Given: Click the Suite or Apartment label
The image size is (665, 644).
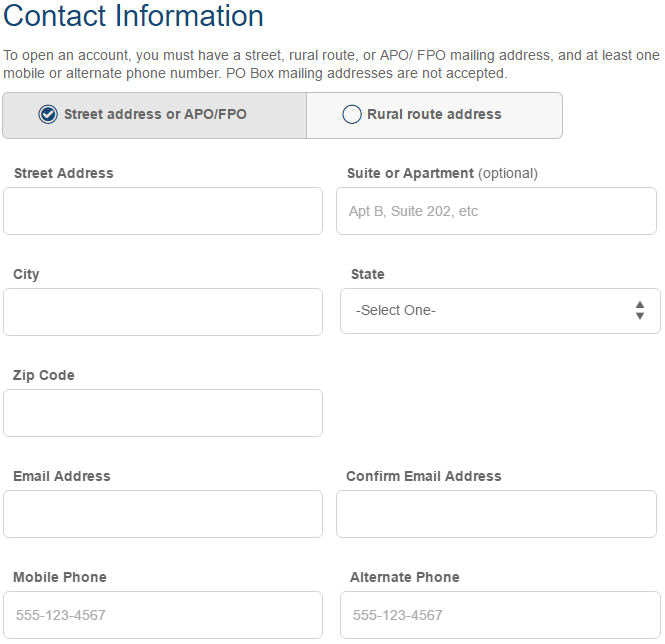Looking at the screenshot, I should [442, 174].
